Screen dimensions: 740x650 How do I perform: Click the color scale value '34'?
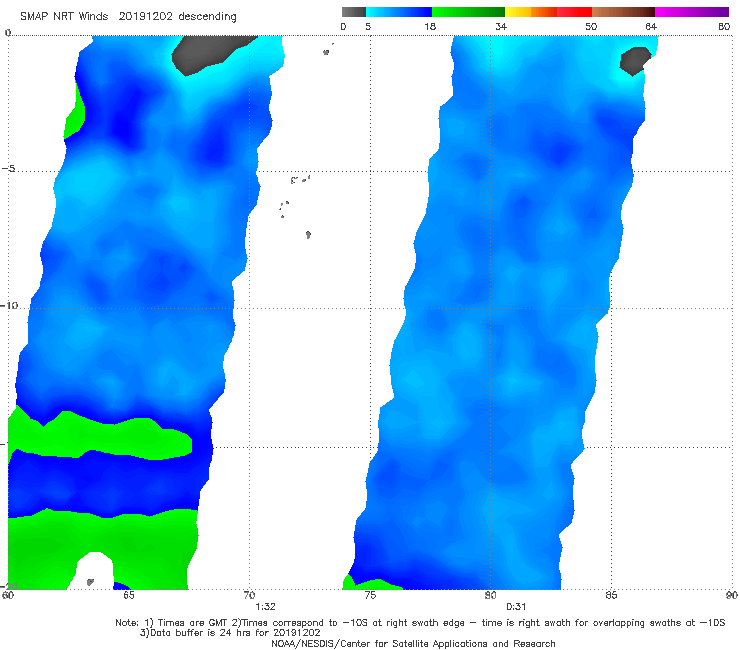(x=501, y=26)
